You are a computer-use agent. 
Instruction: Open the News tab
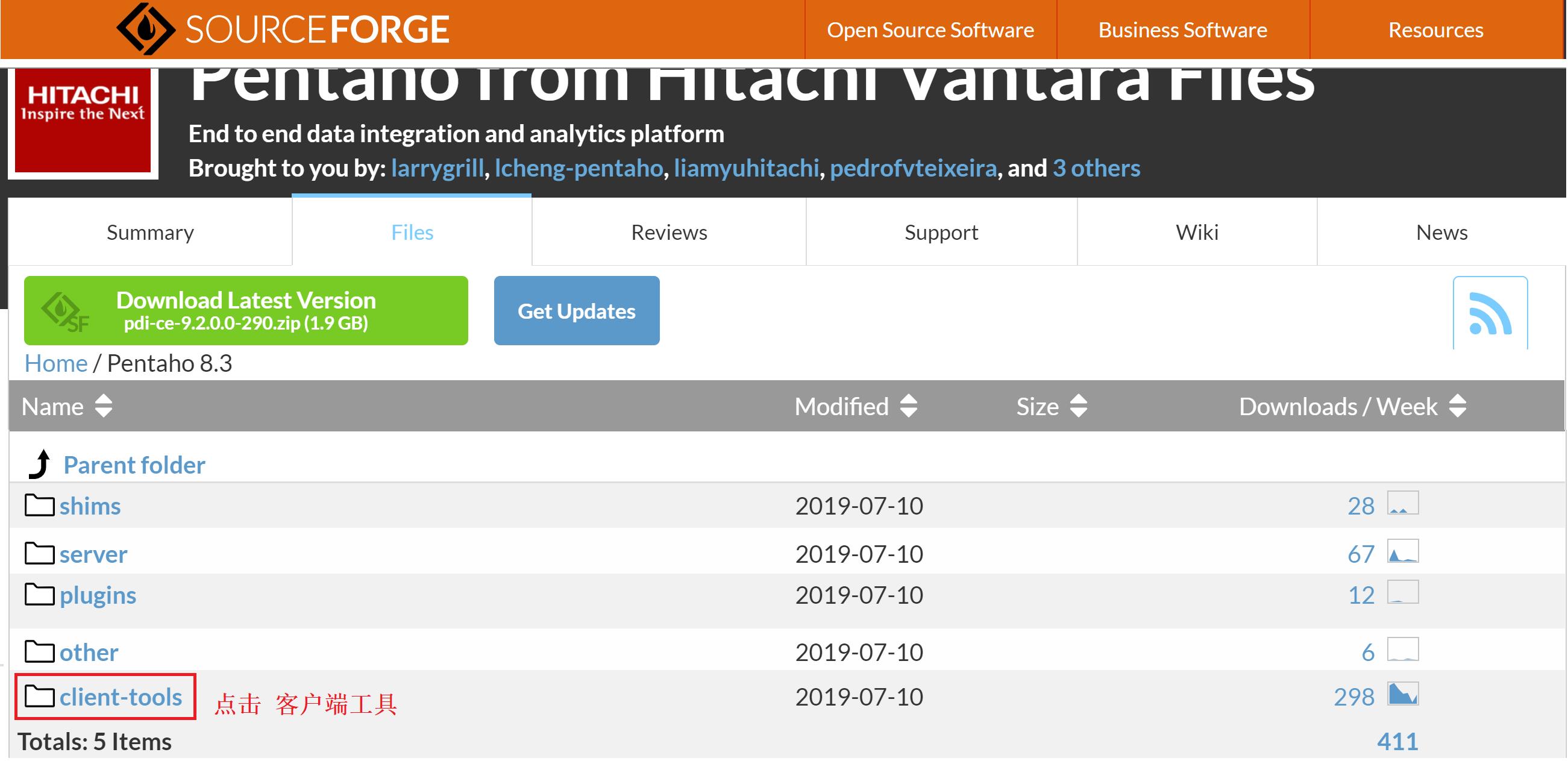pos(1441,232)
